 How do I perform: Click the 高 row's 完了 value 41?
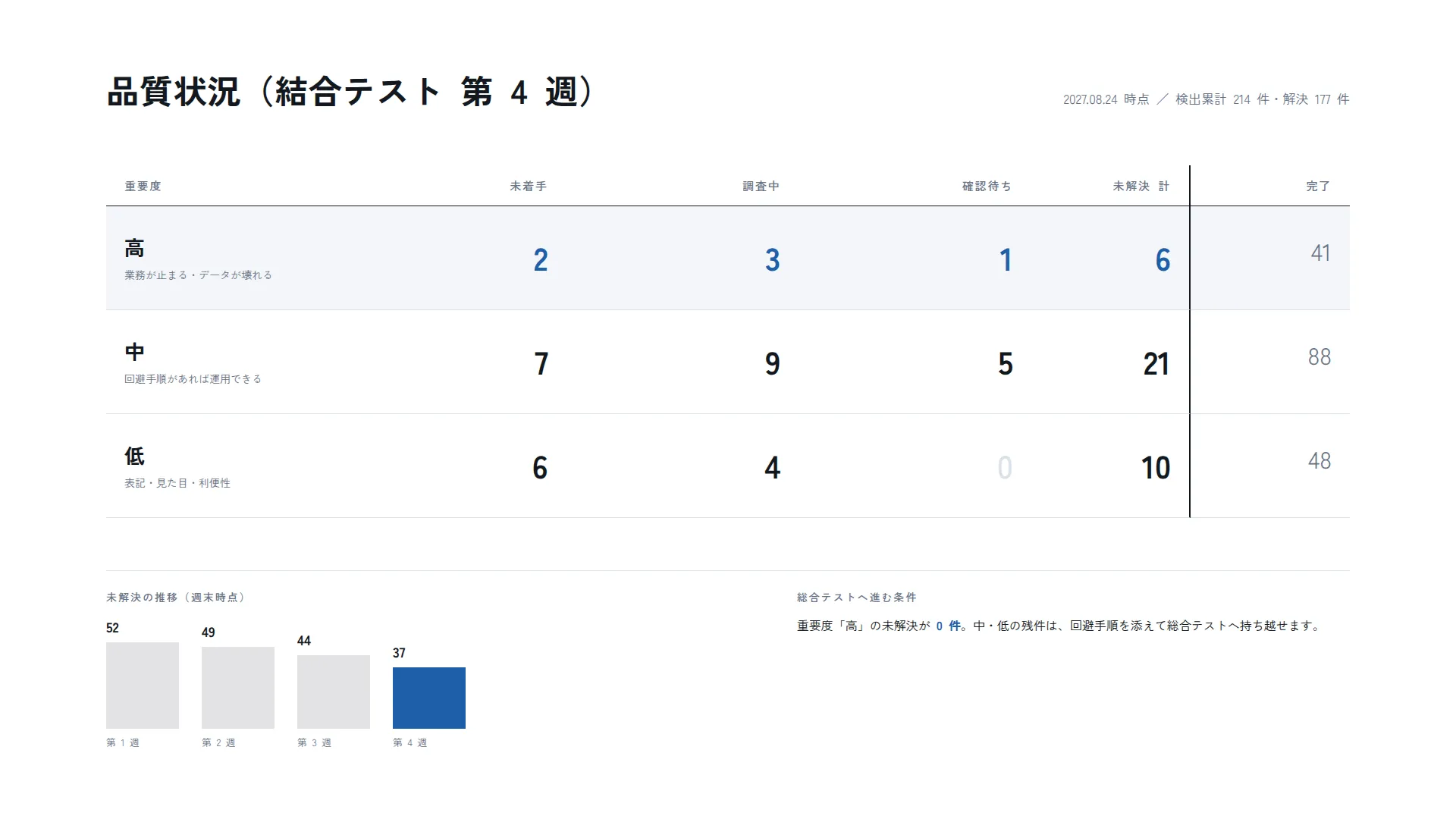tap(1320, 253)
